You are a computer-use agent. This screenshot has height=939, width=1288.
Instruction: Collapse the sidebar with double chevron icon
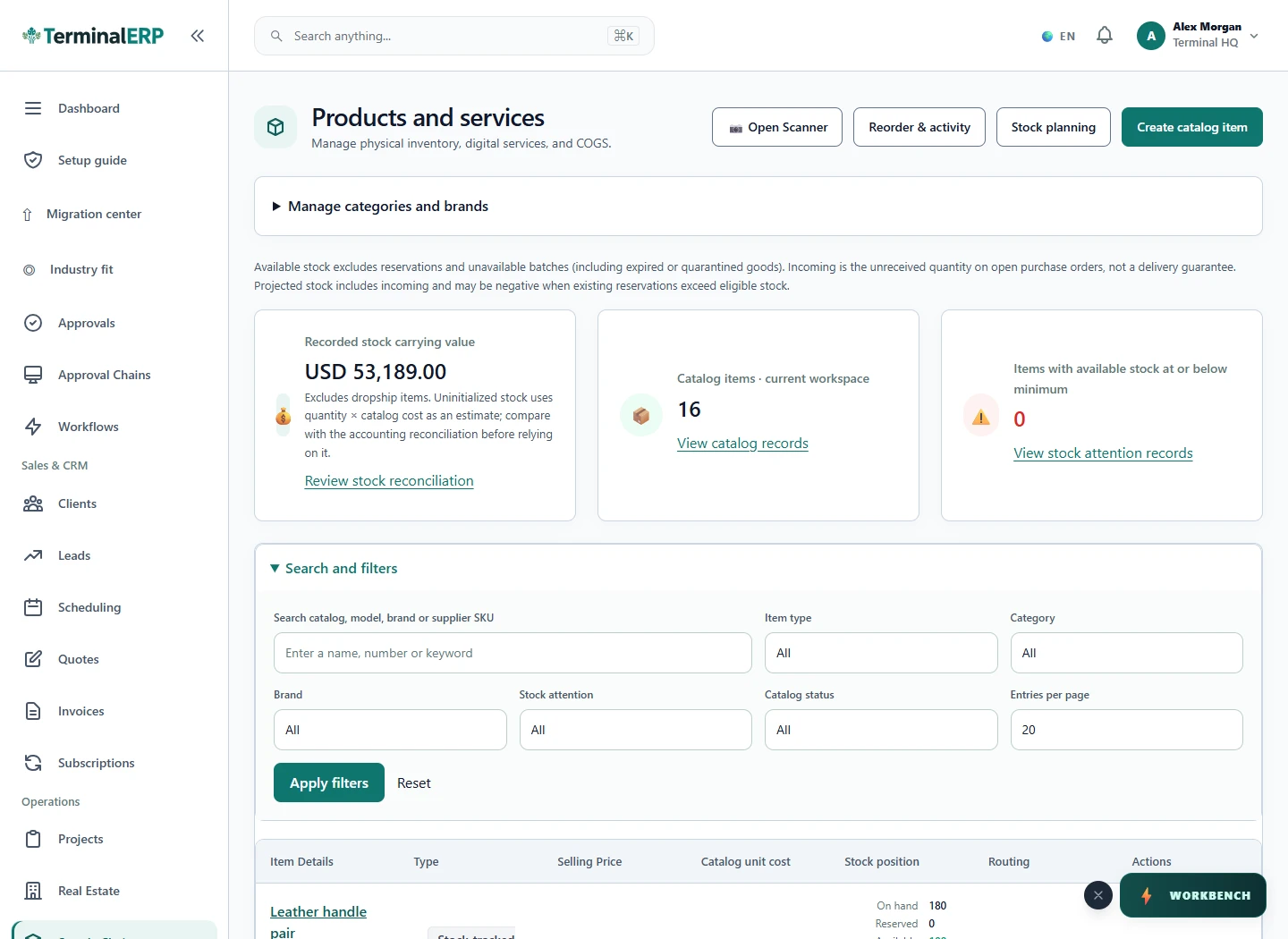tap(198, 36)
